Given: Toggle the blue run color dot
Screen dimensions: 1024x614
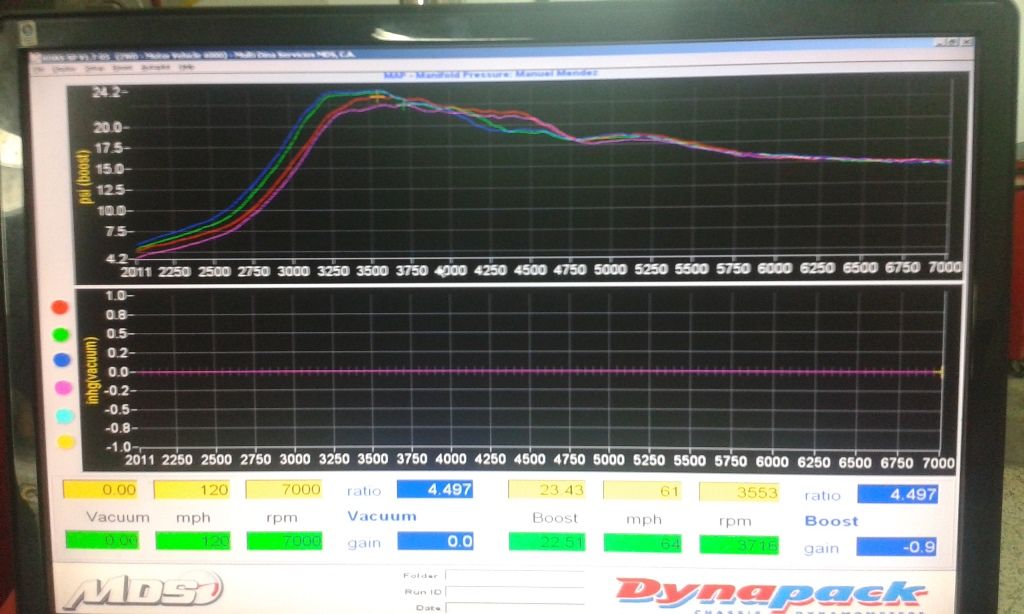Looking at the screenshot, I should tap(62, 361).
